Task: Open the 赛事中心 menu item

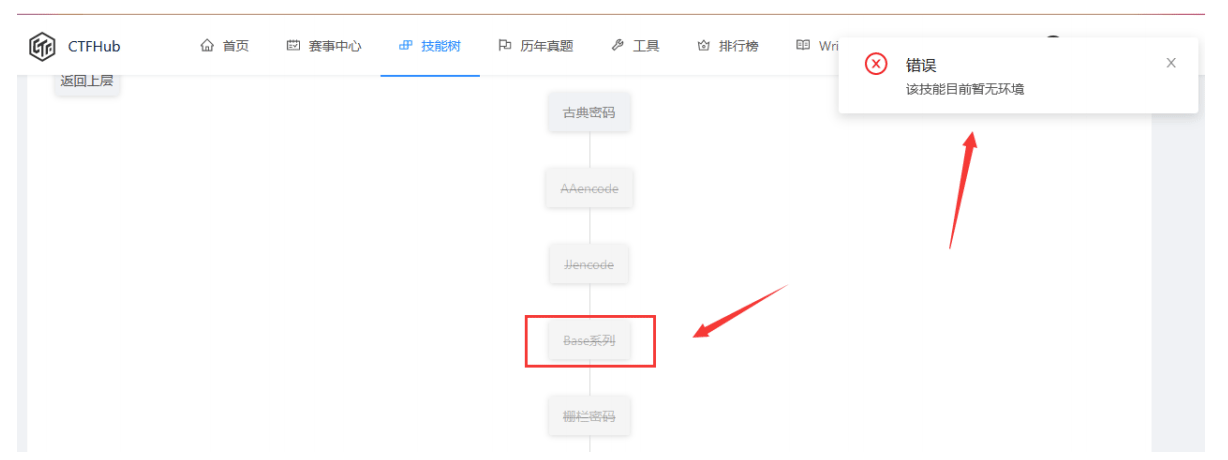Action: (x=323, y=46)
